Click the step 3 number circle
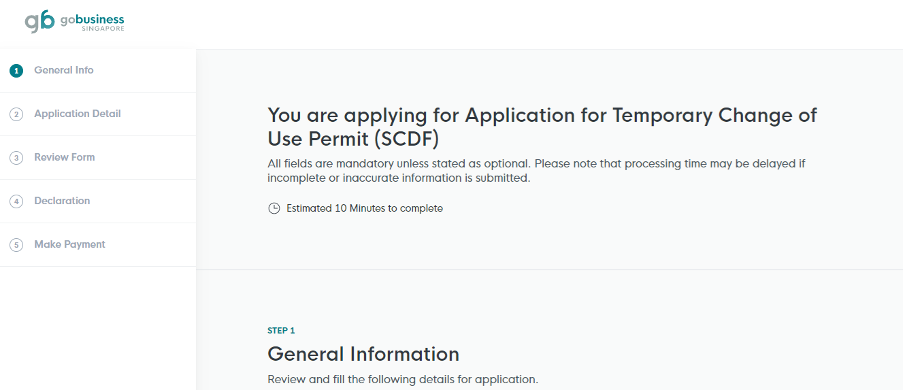The height and width of the screenshot is (390, 904). (16, 158)
